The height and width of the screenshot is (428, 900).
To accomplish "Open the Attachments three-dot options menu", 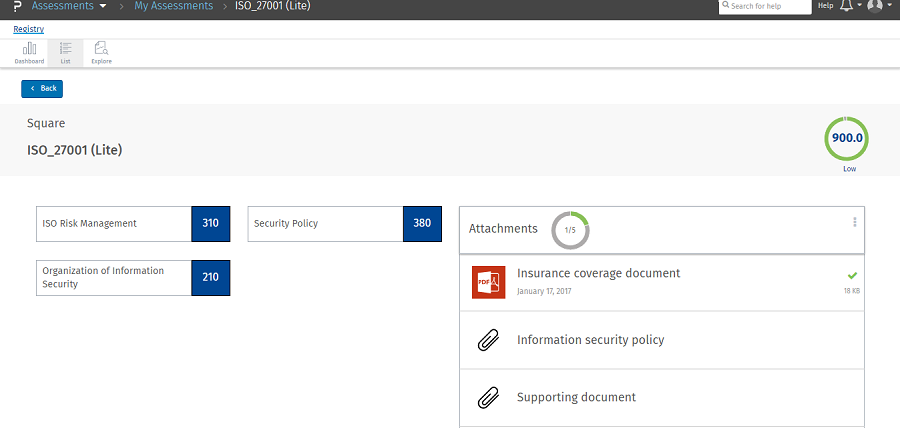I will tap(854, 222).
